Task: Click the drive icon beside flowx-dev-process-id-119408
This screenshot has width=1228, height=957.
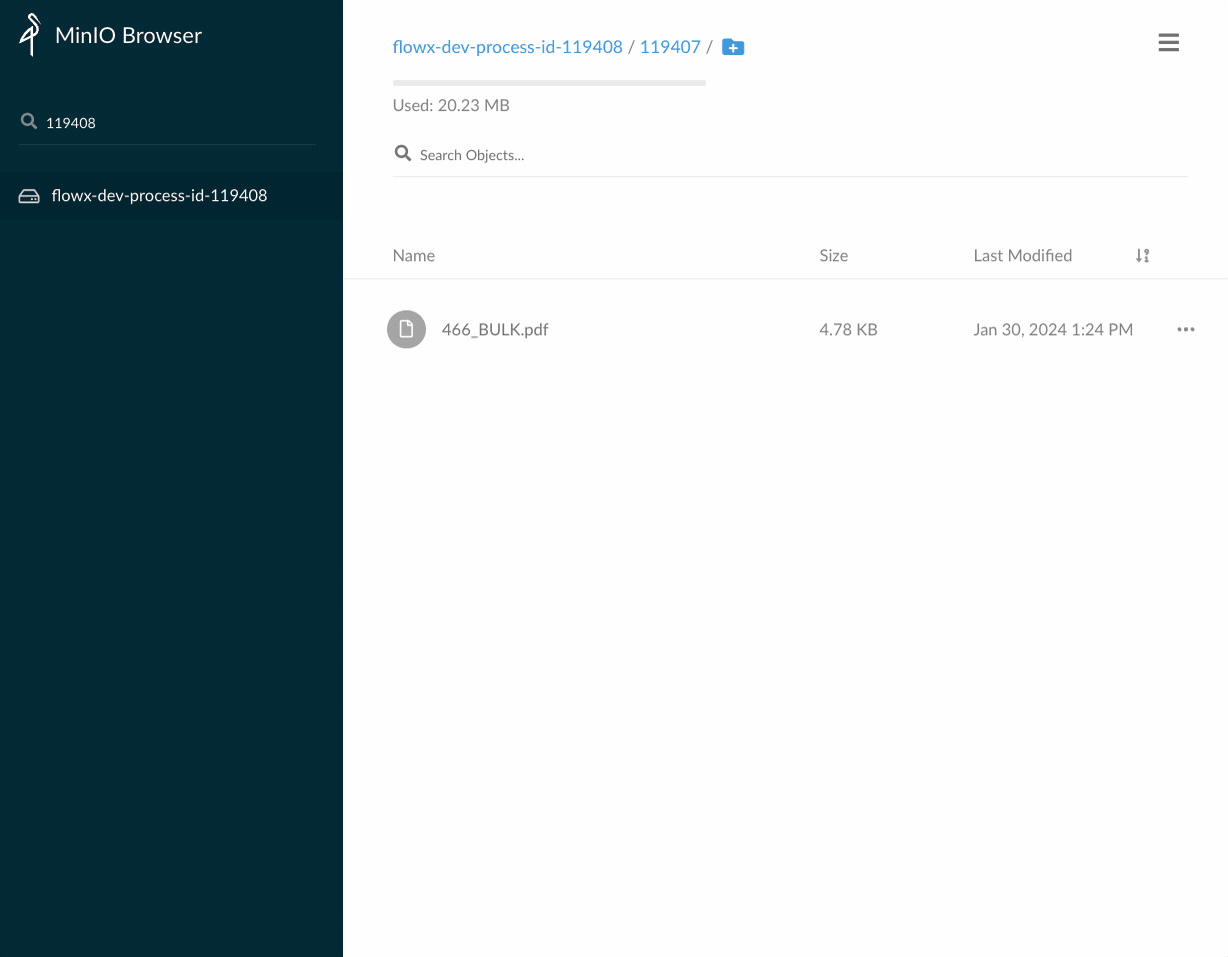Action: tap(29, 196)
